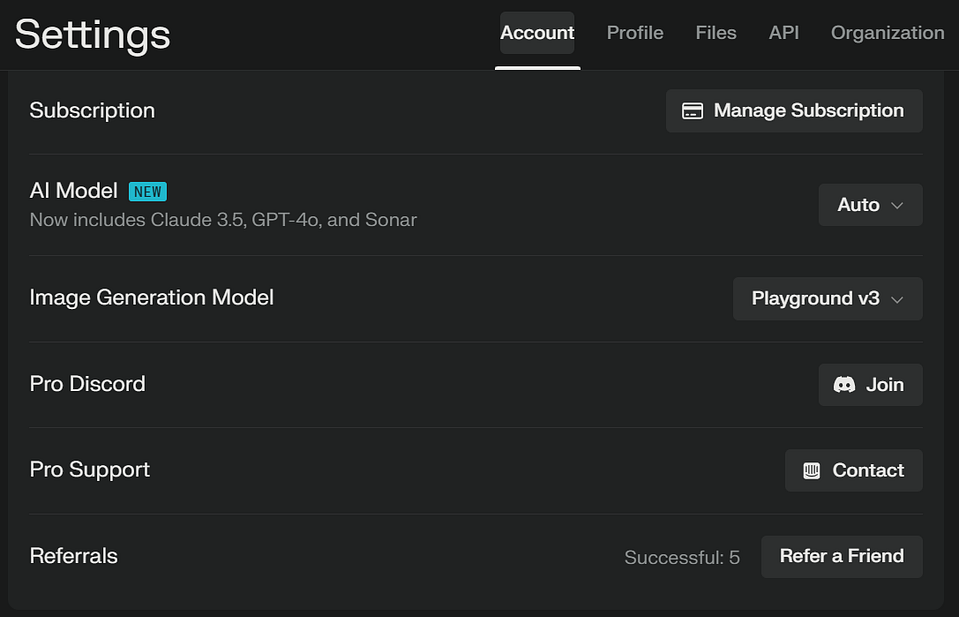Click the Join button for Pro Discord

click(x=870, y=385)
